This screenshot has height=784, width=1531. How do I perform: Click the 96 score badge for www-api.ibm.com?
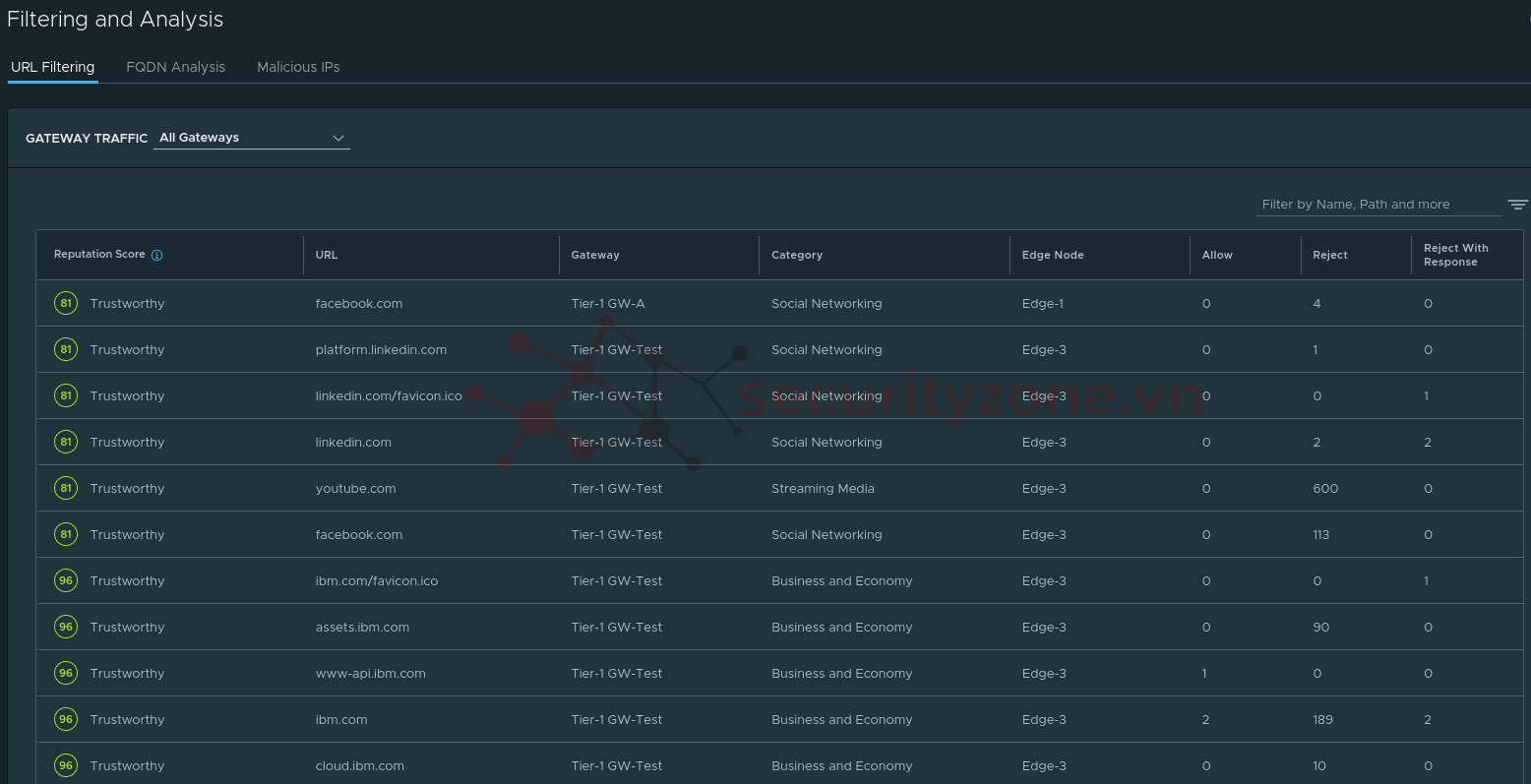(66, 673)
